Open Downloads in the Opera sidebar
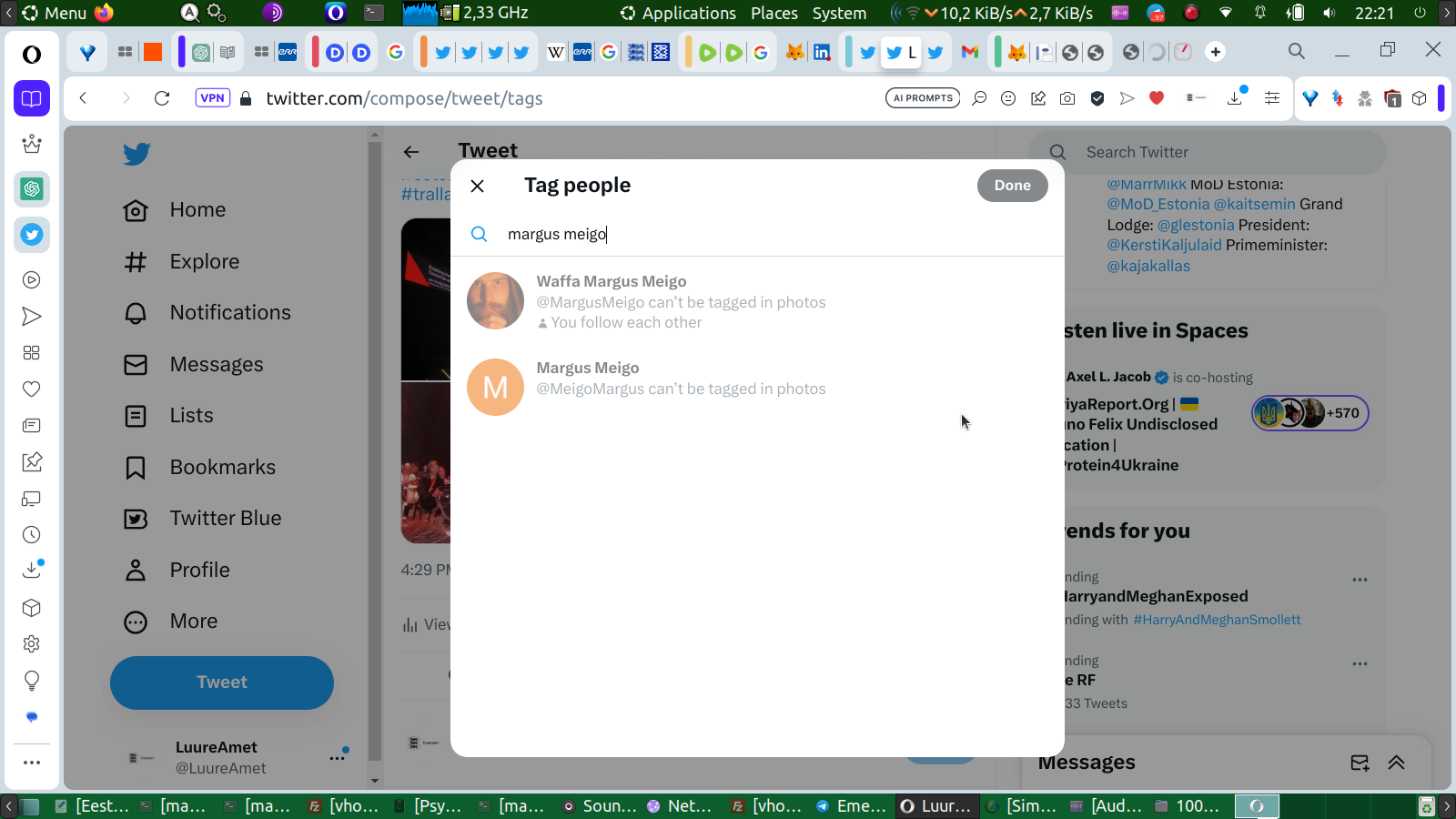1456x819 pixels. pos(32,570)
